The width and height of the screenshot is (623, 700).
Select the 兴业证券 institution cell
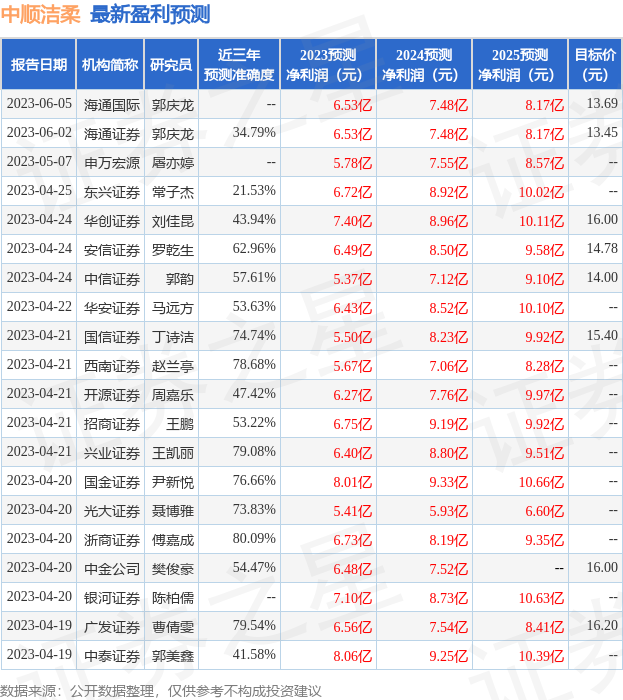click(112, 453)
